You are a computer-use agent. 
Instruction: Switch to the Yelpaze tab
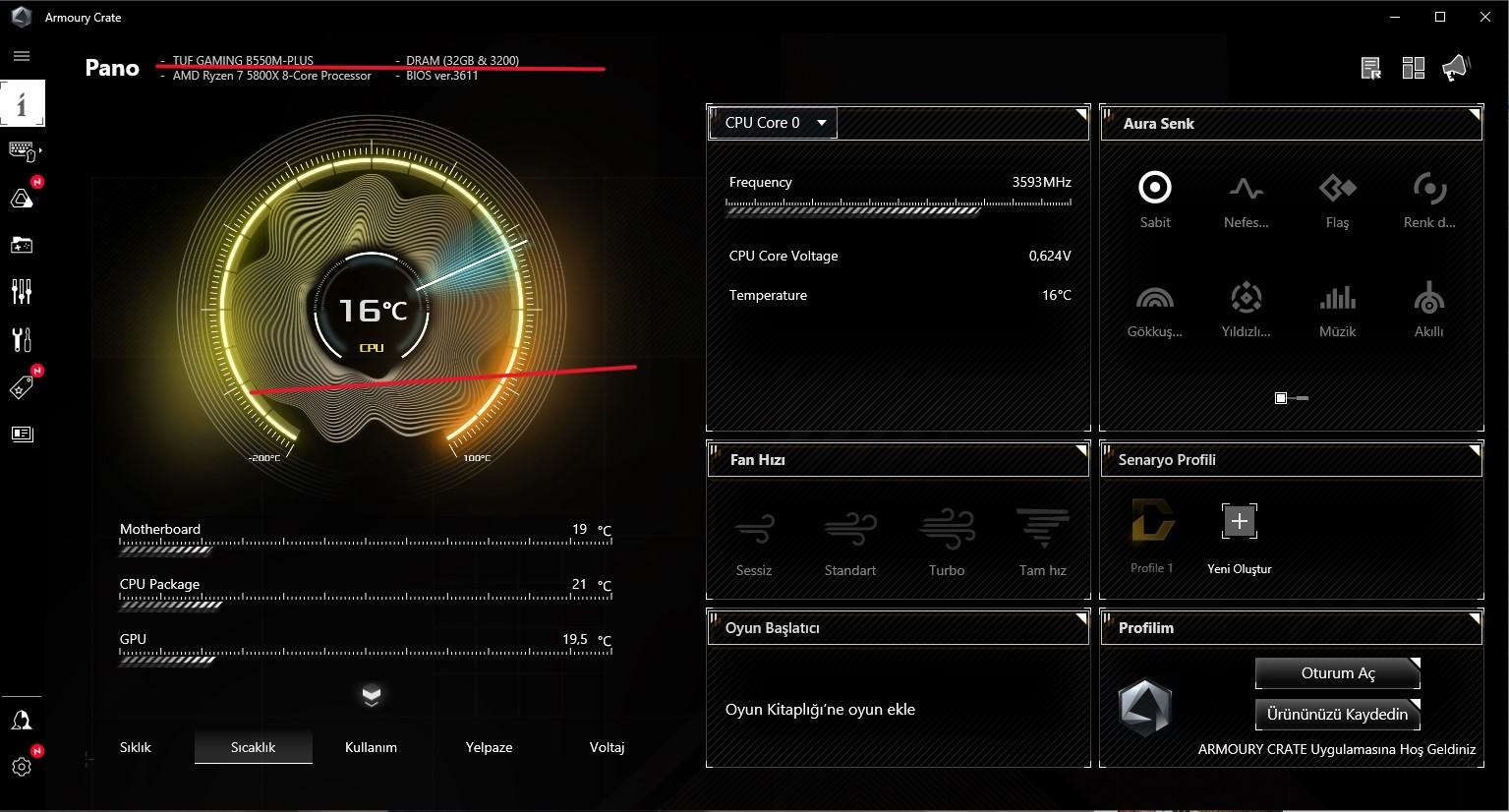[x=490, y=747]
